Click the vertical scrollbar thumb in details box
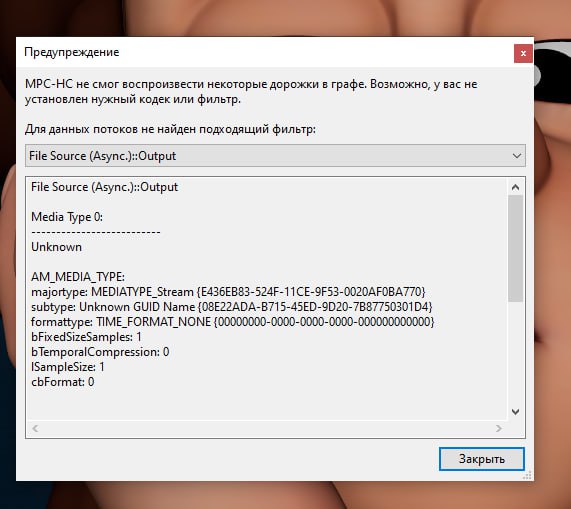The width and height of the screenshot is (571, 509). tap(515, 248)
